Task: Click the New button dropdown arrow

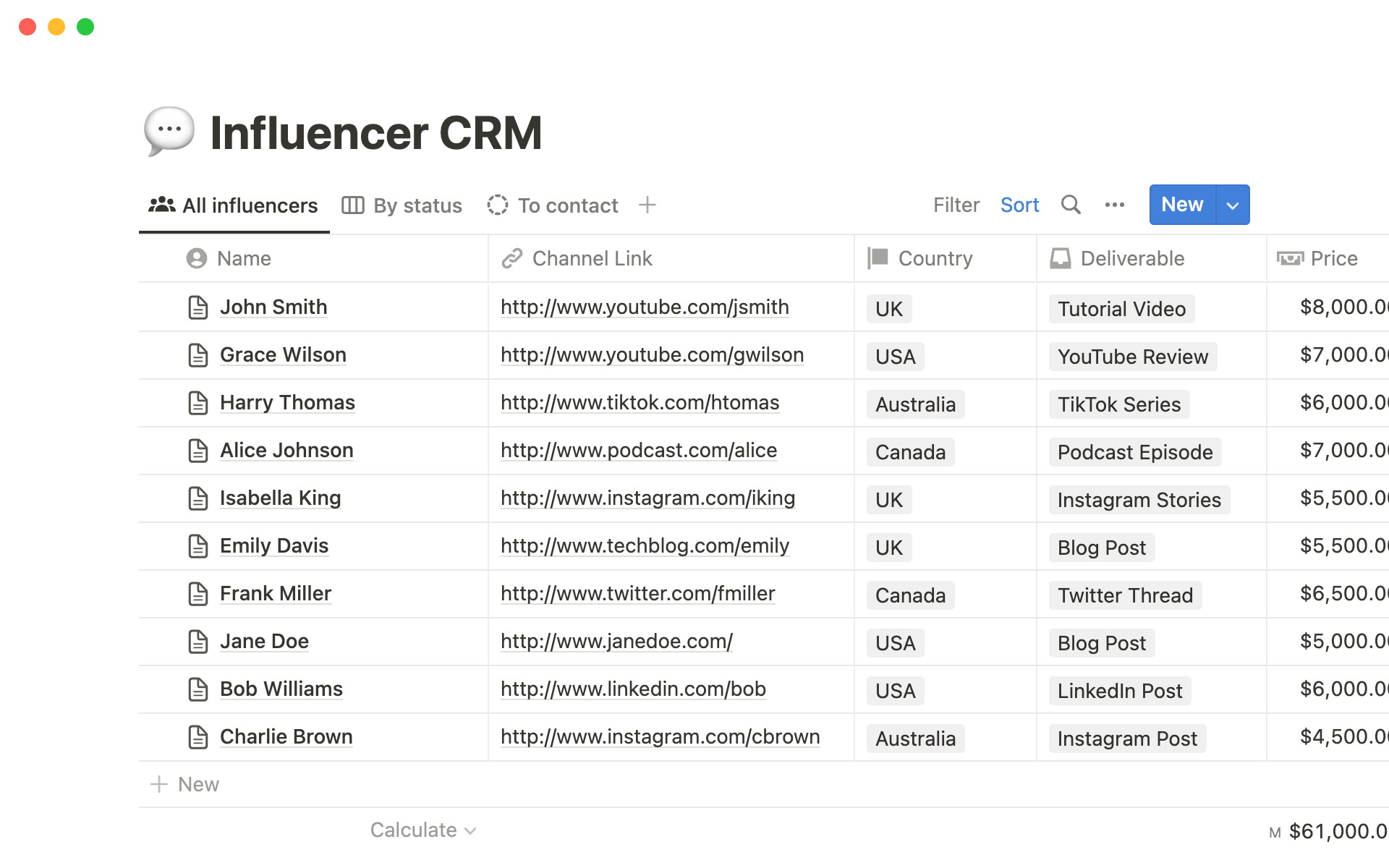Action: 1231,204
